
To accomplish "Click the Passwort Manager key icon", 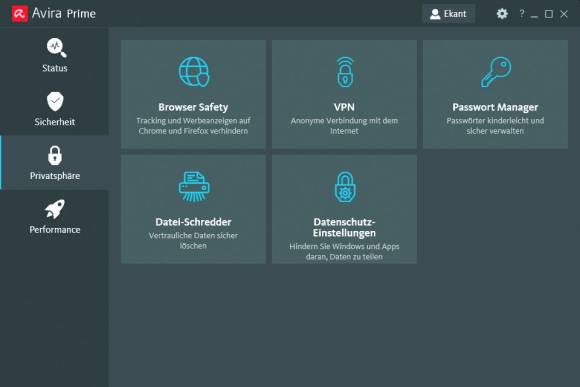I will click(x=496, y=72).
